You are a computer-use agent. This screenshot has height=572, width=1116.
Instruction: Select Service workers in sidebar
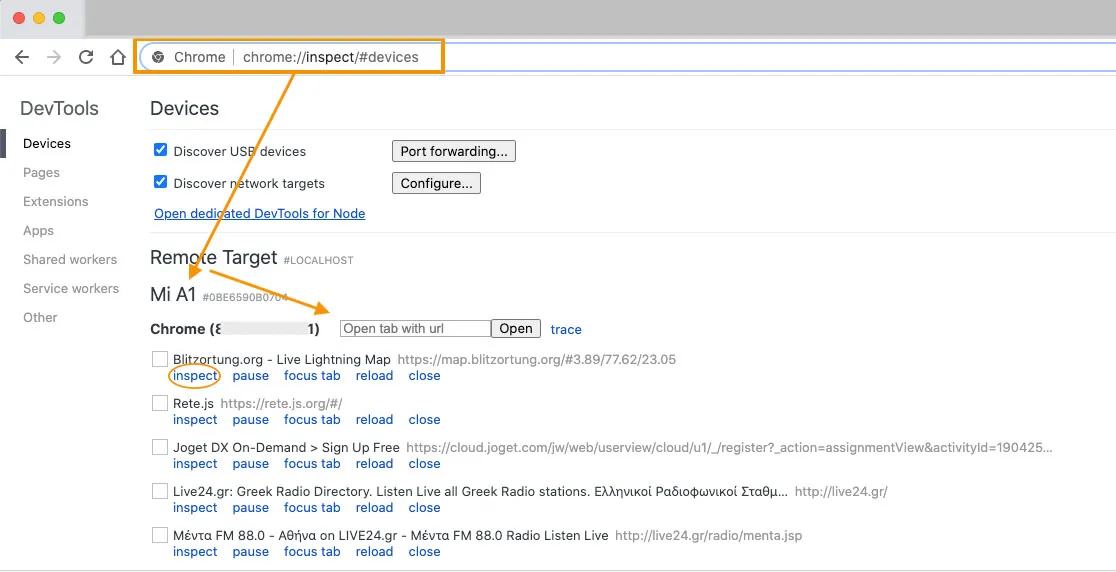coord(71,288)
